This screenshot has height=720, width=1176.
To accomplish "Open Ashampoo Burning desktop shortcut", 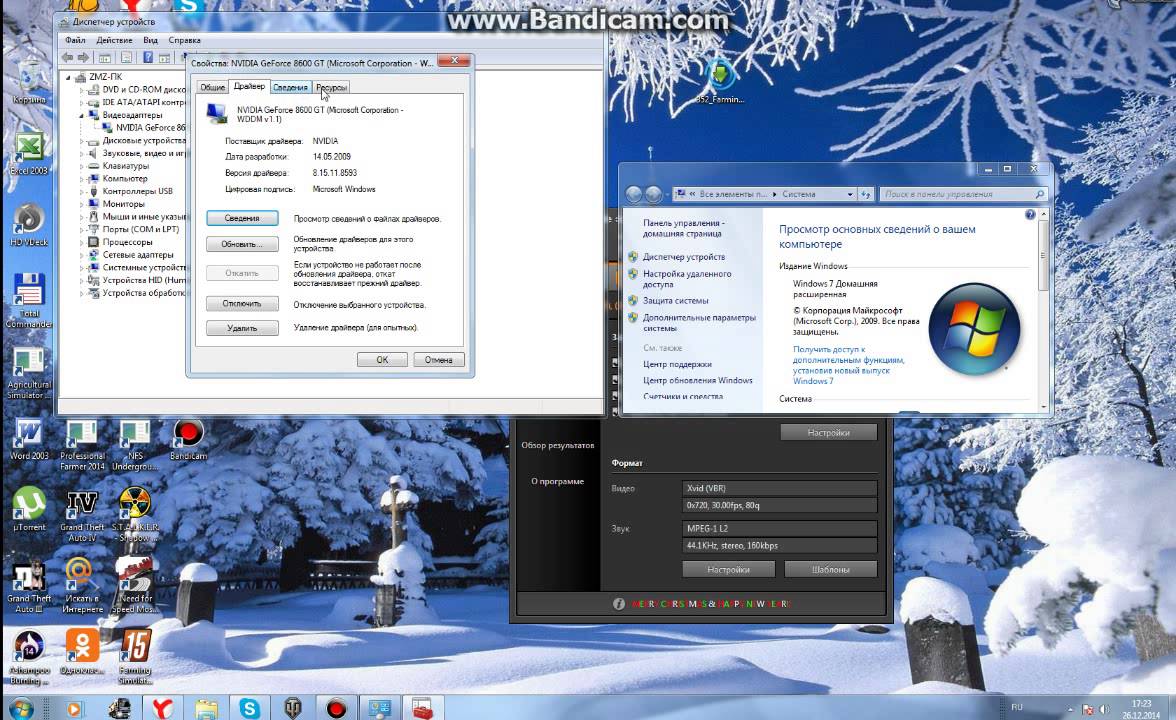I will click(29, 657).
